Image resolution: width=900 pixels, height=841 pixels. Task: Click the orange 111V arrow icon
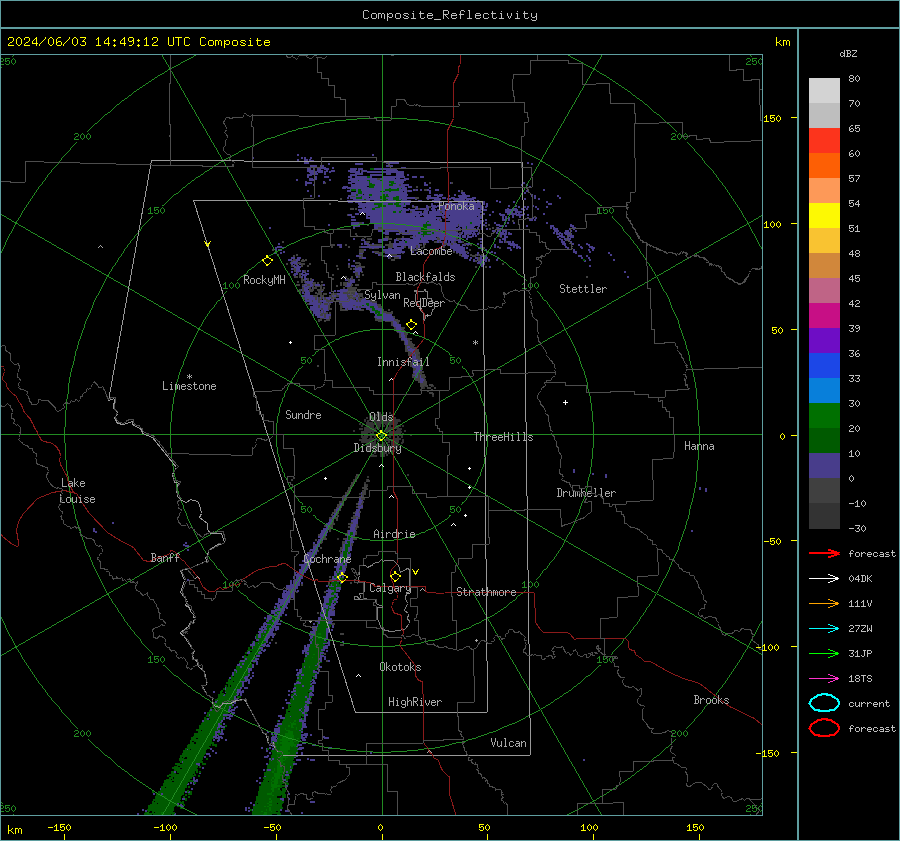click(824, 603)
